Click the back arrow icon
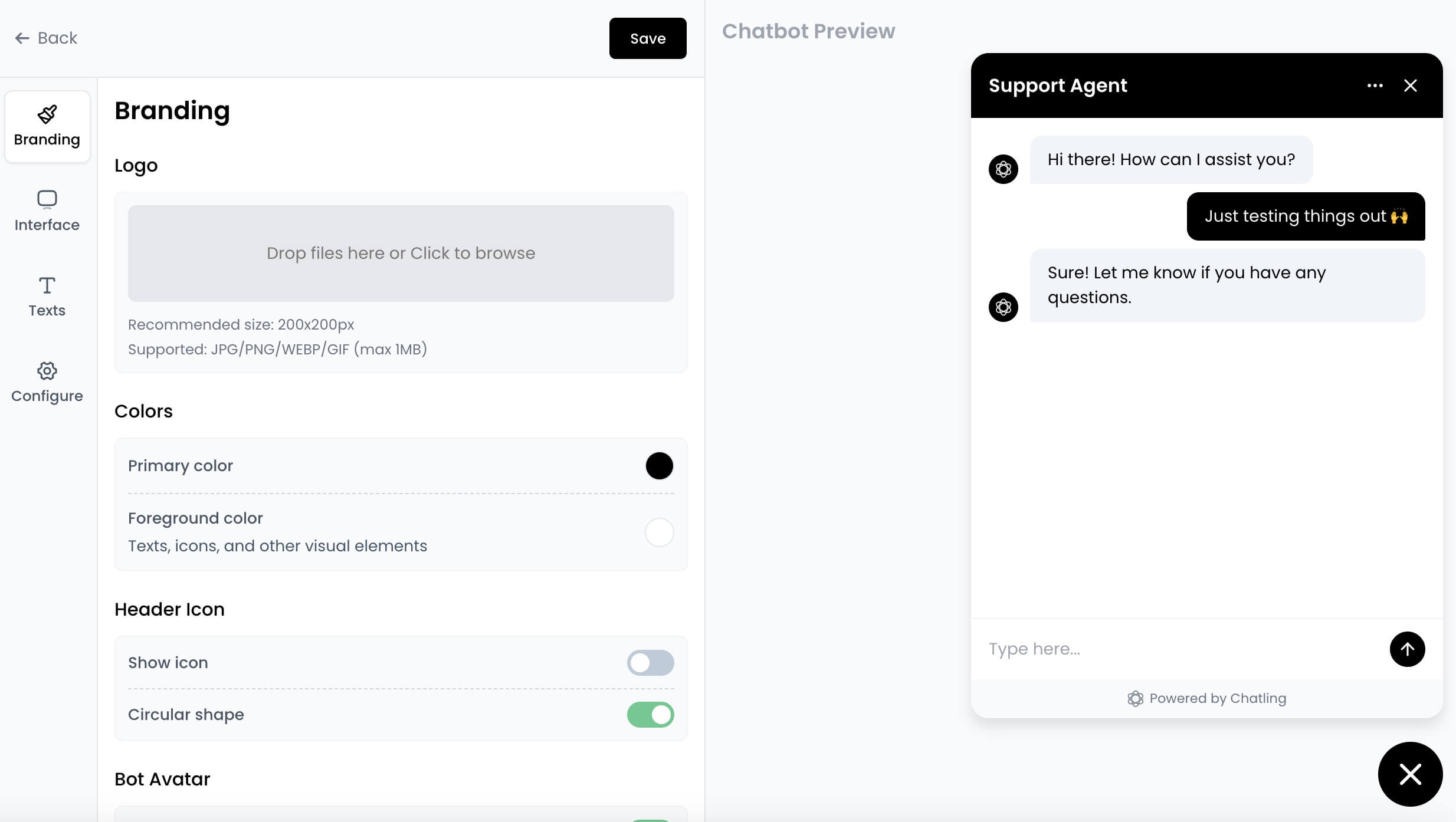The image size is (1456, 822). tap(22, 38)
